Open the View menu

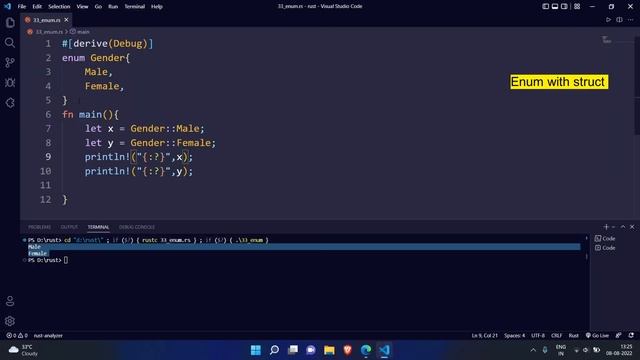(x=82, y=7)
